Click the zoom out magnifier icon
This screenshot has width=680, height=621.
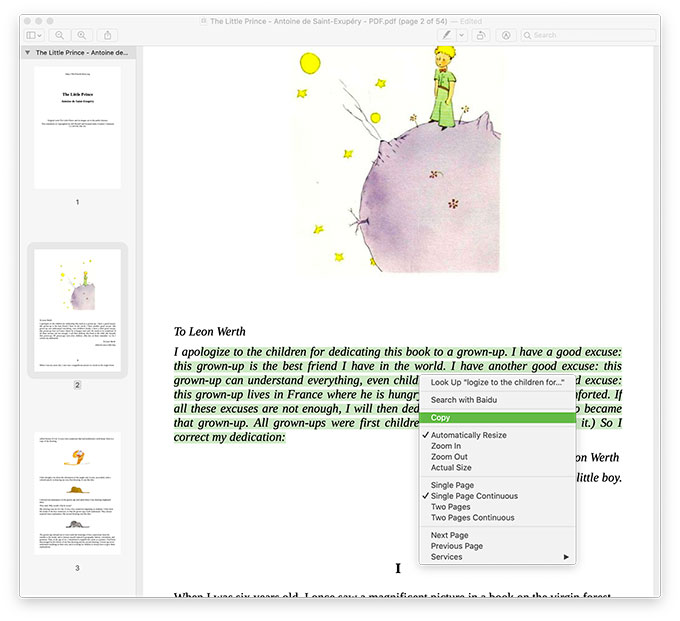(60, 35)
